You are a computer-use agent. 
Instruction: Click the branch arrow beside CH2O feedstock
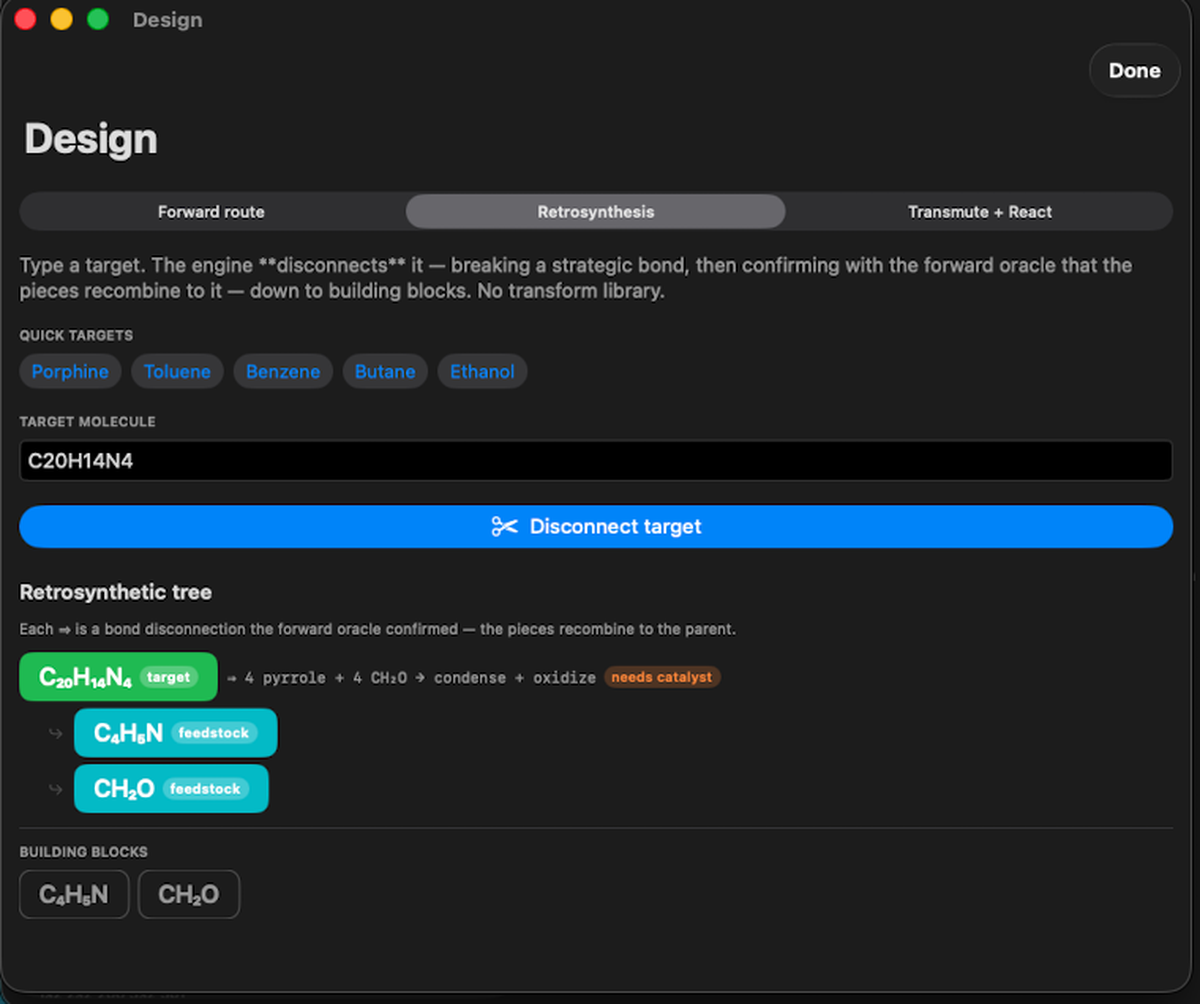point(56,790)
